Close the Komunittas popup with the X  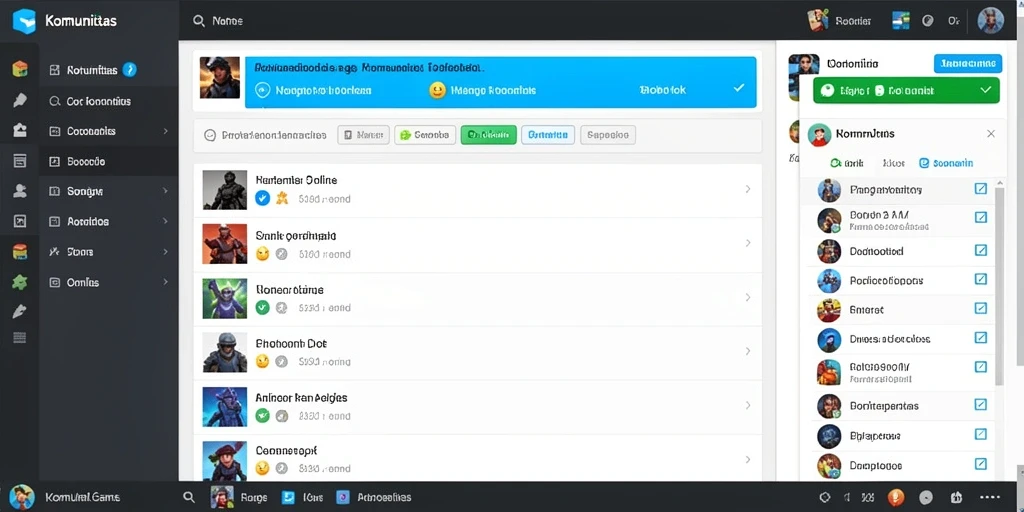click(991, 134)
